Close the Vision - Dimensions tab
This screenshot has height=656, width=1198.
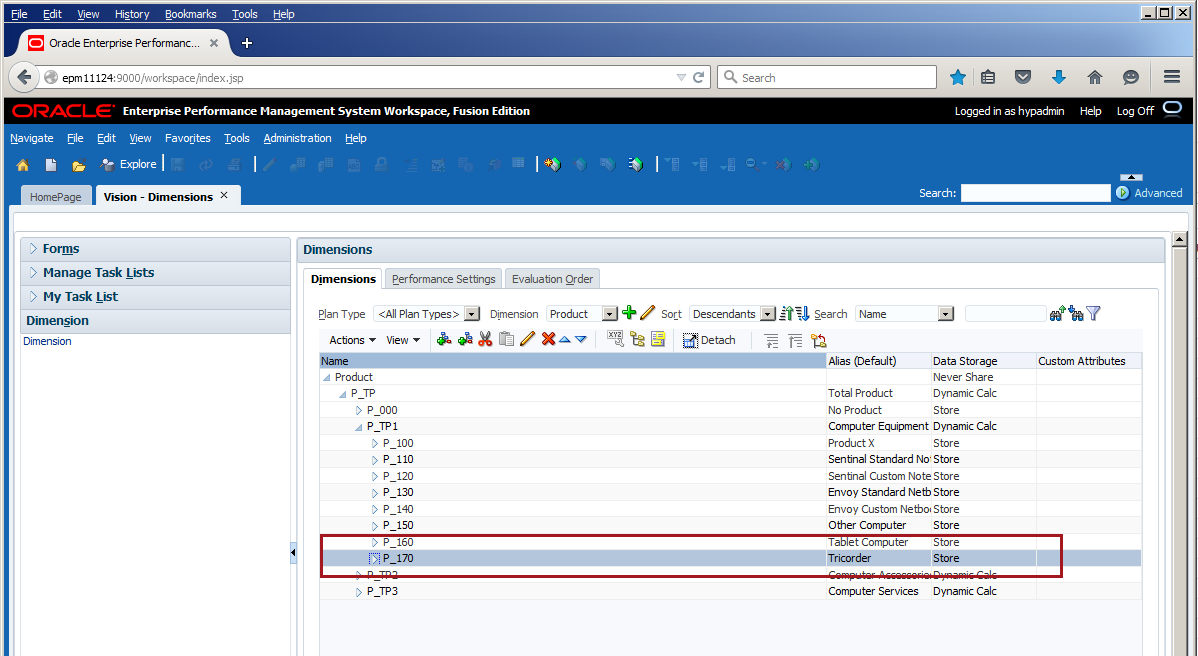click(x=224, y=196)
